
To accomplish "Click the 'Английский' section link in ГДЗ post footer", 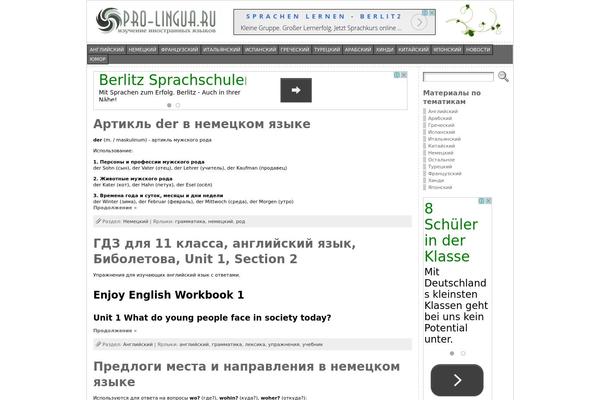I will (138, 344).
